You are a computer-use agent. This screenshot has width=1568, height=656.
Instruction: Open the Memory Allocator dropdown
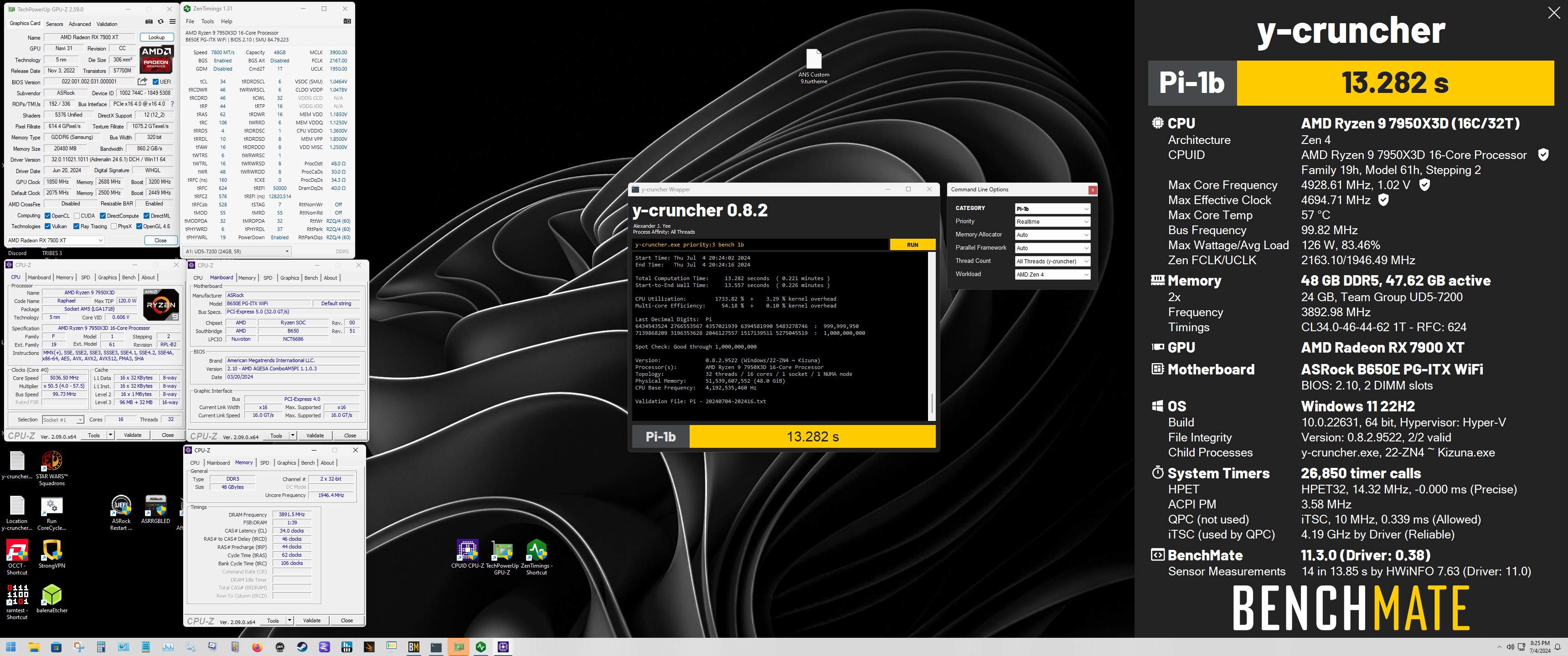[x=1052, y=235]
